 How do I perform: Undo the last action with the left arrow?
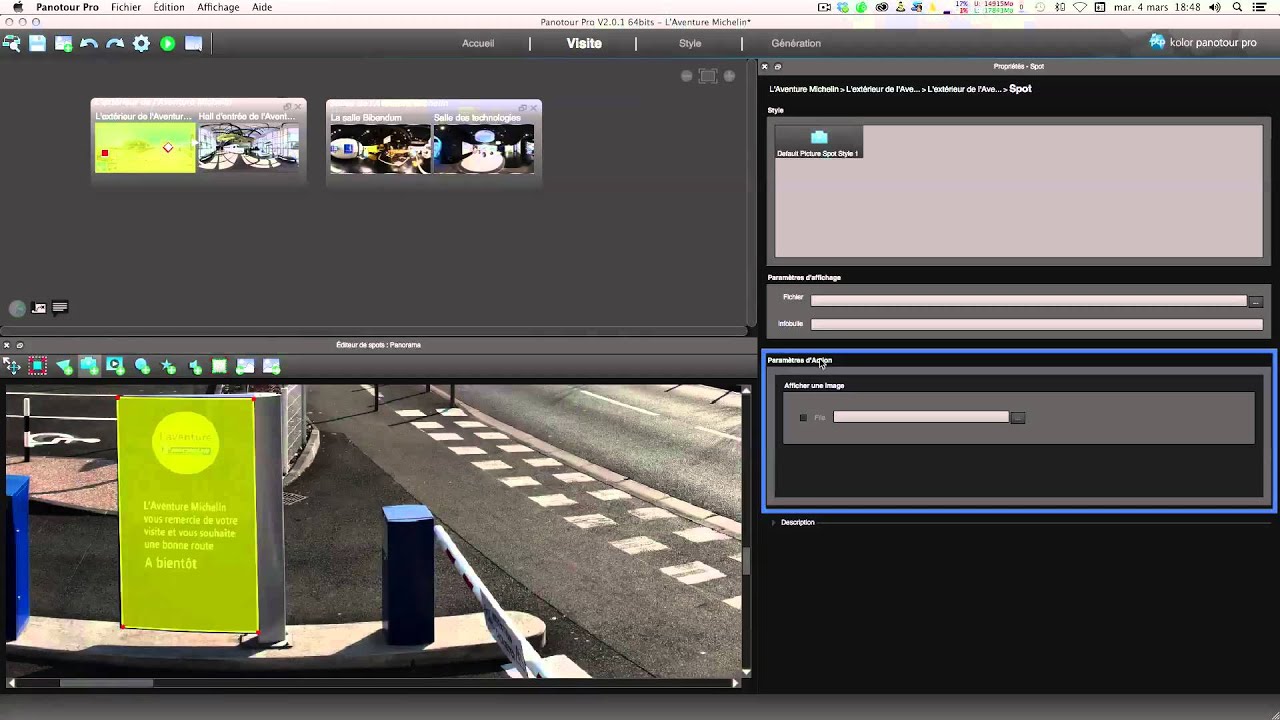[89, 43]
